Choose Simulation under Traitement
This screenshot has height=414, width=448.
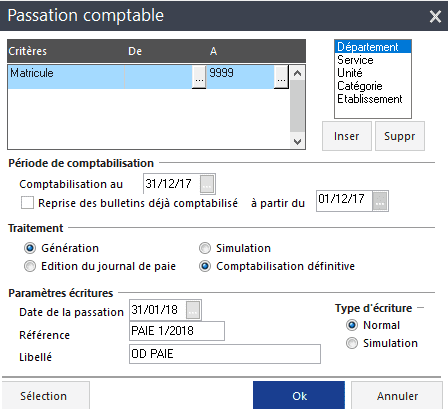click(205, 248)
